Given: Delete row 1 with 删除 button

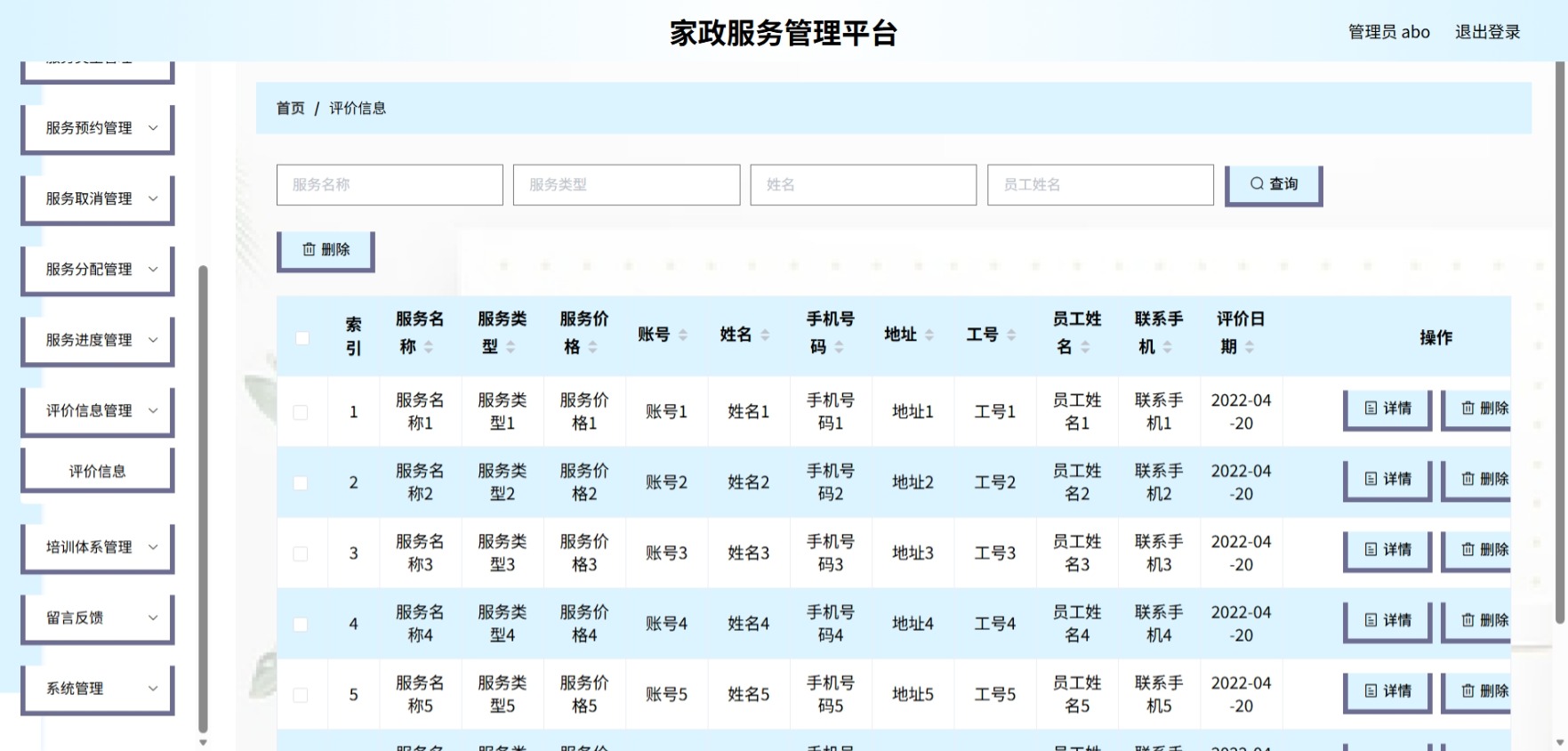Looking at the screenshot, I should [1476, 410].
